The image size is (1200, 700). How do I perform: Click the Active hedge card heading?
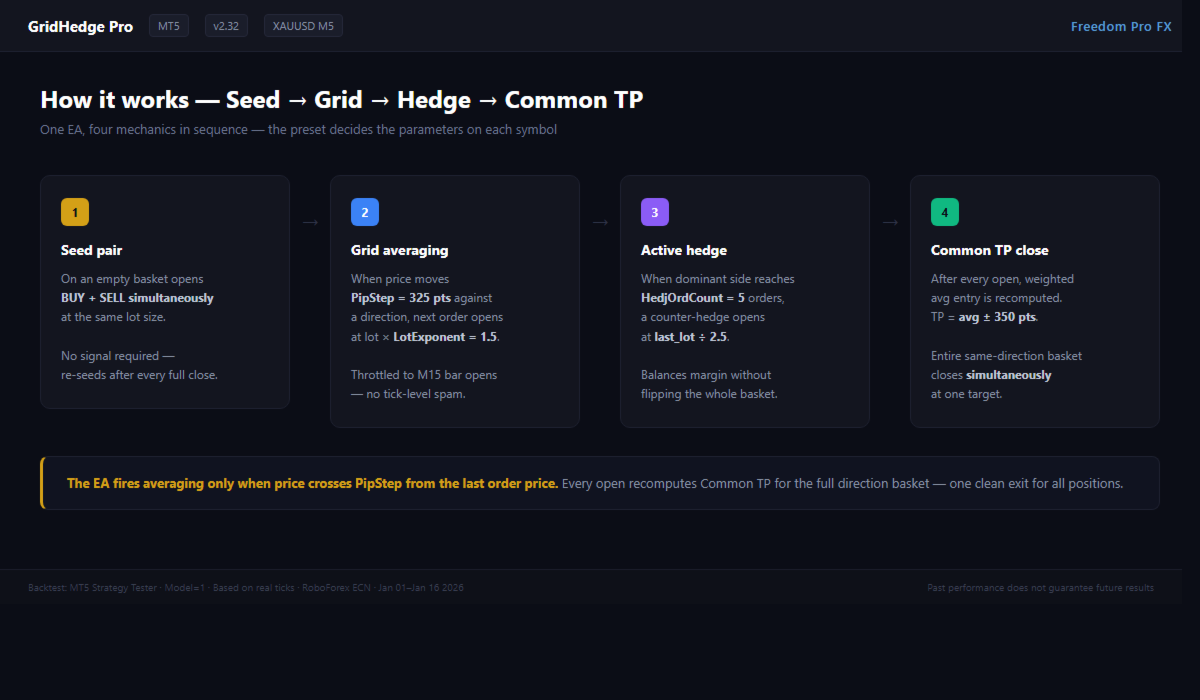[x=686, y=250]
